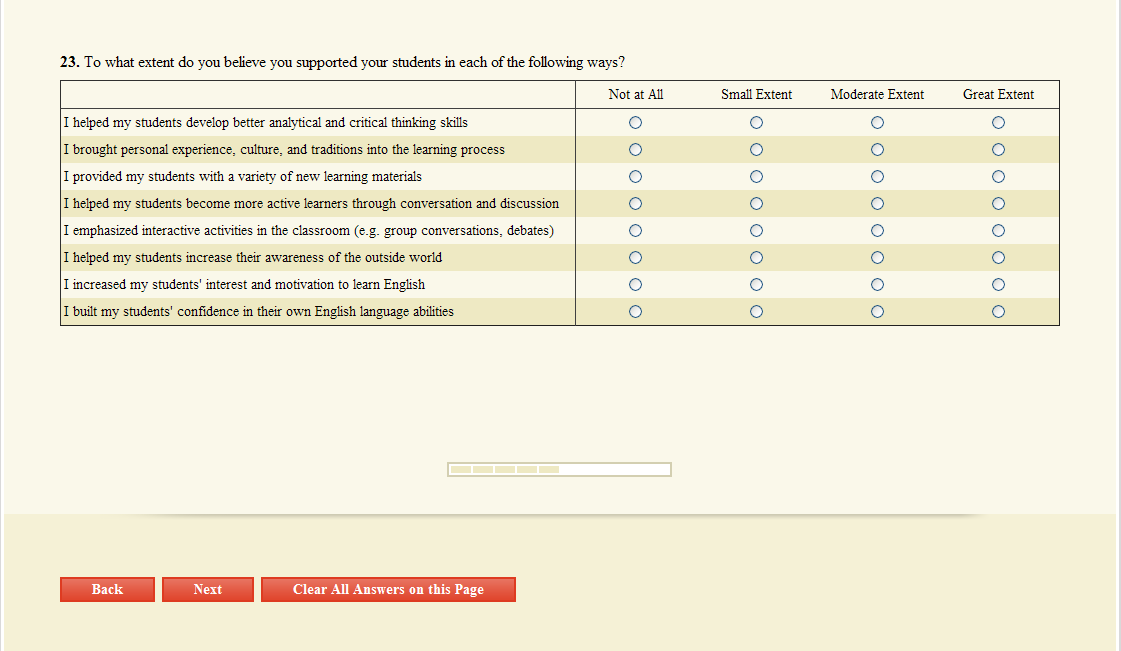
Task: Choose 'Great Extent' for interactive classroom activities
Action: click(x=998, y=231)
